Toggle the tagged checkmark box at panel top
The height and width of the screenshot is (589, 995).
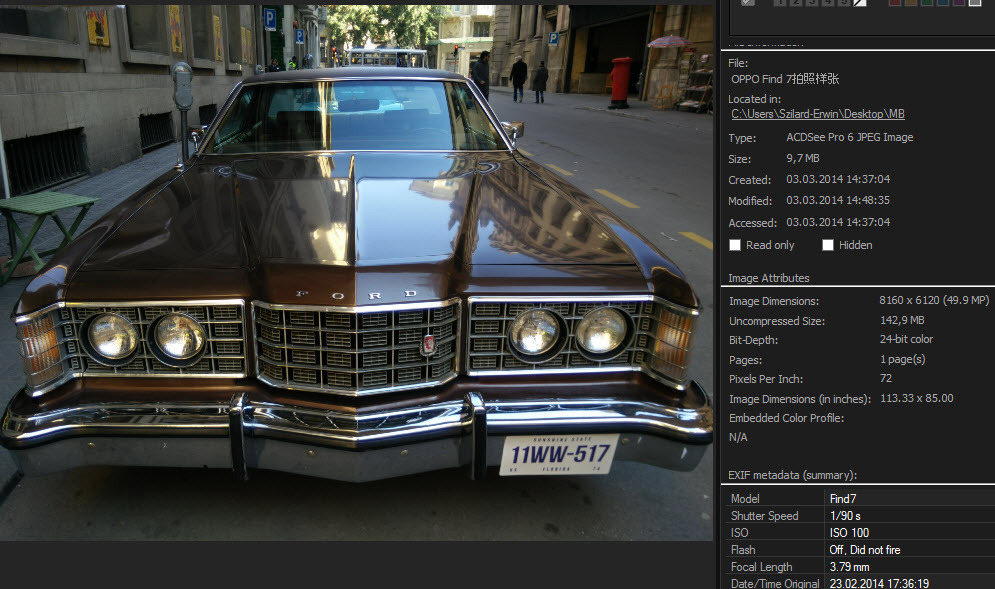(x=748, y=3)
